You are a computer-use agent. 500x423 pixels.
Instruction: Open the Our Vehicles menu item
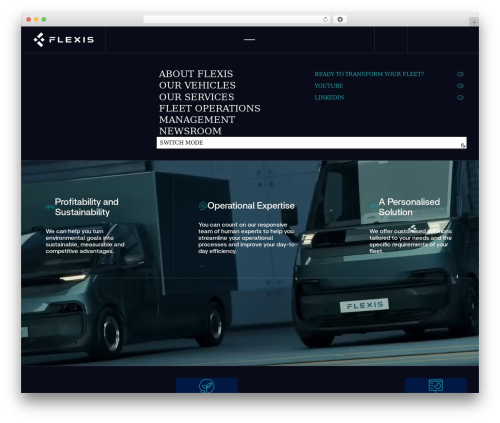[197, 85]
